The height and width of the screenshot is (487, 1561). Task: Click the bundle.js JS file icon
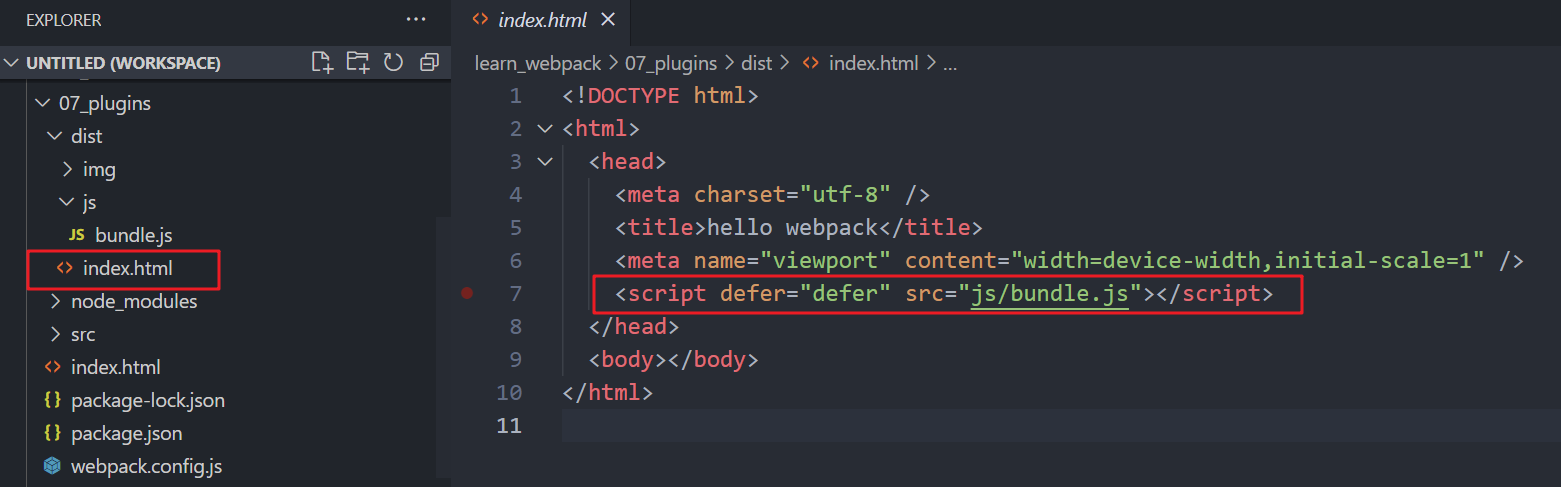pos(76,236)
